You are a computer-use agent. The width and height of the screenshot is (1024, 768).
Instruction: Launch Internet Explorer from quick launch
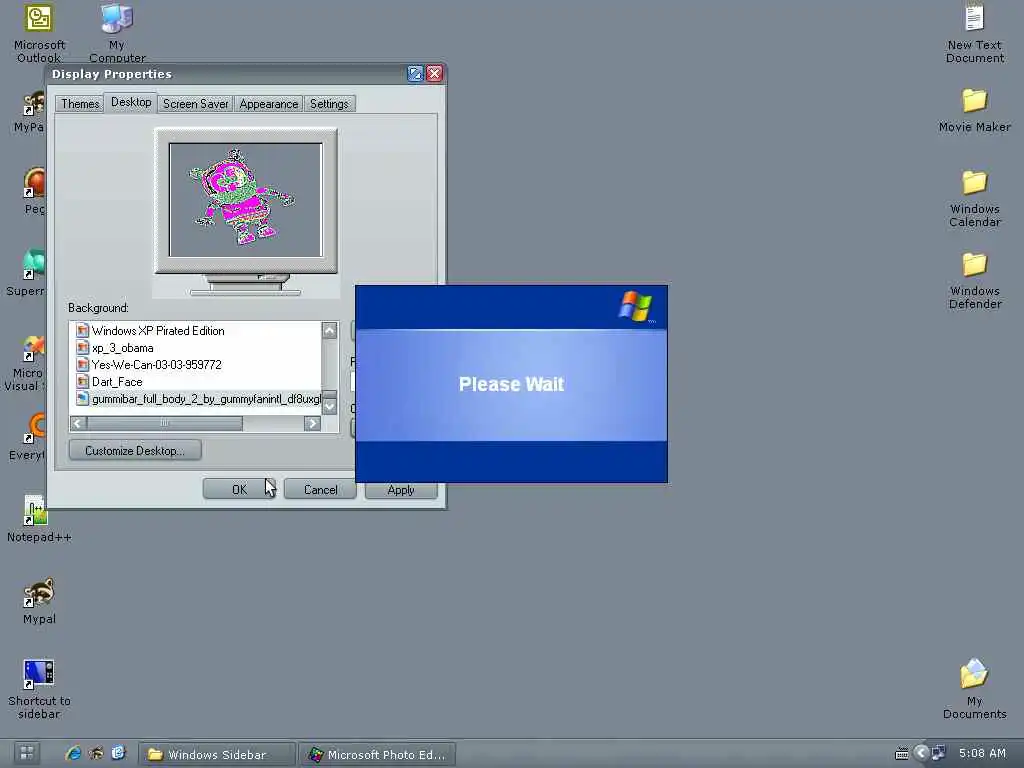coord(73,754)
